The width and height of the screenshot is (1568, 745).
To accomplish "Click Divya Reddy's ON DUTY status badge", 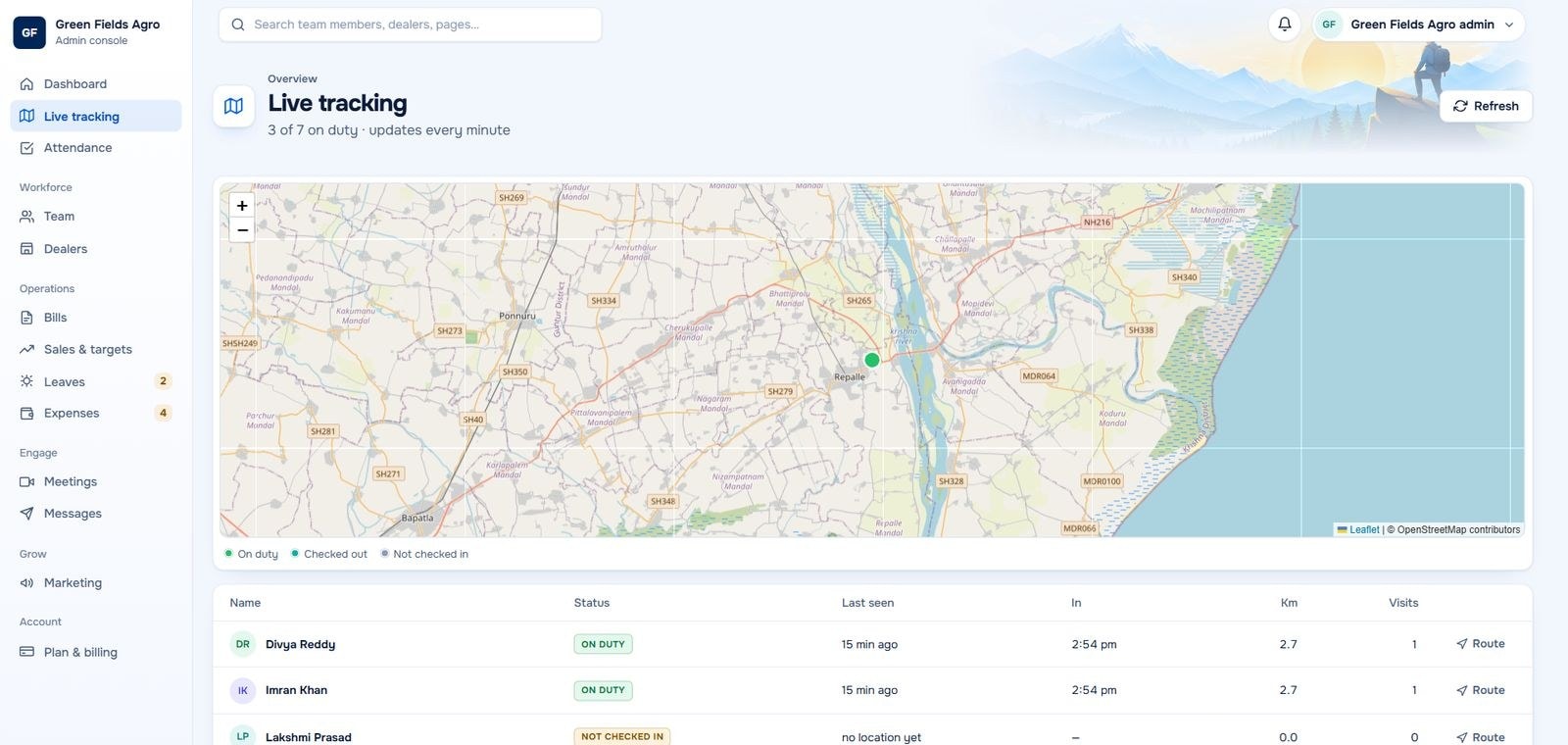I will pos(603,644).
